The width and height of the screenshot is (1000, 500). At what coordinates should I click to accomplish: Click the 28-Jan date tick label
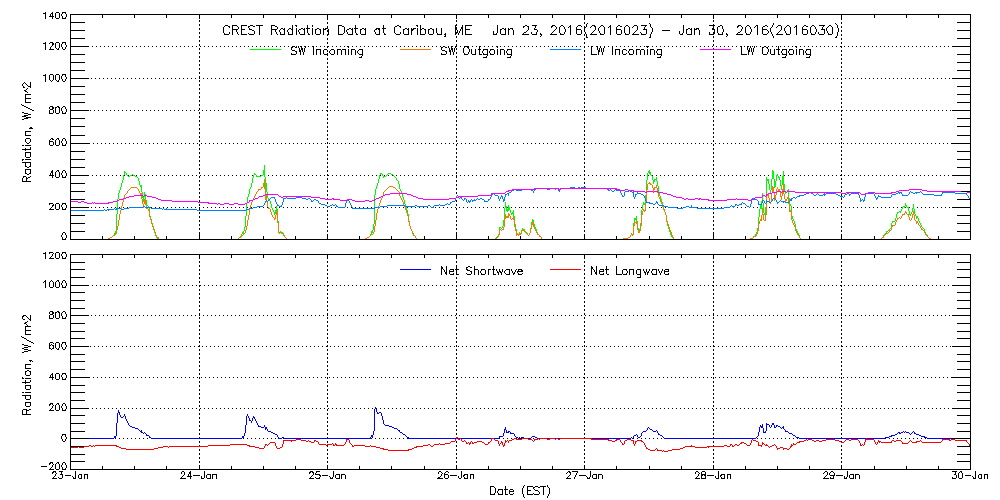(713, 476)
